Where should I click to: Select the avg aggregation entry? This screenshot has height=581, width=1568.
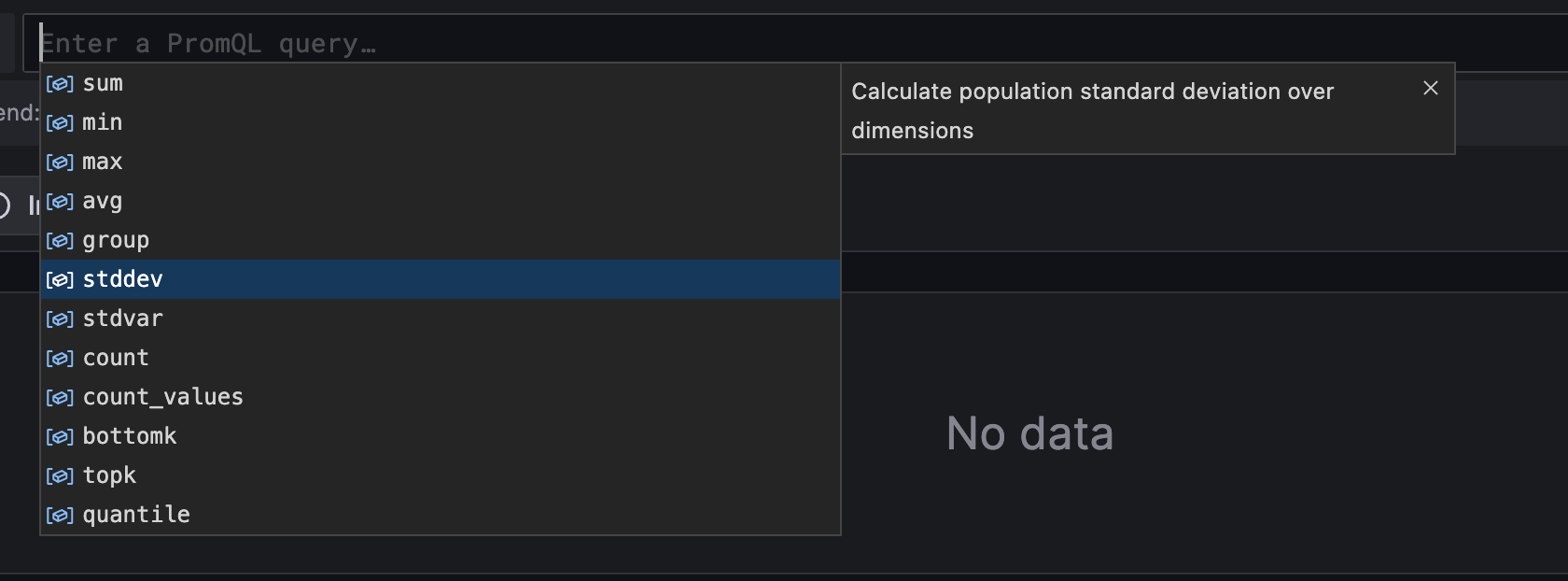[102, 201]
